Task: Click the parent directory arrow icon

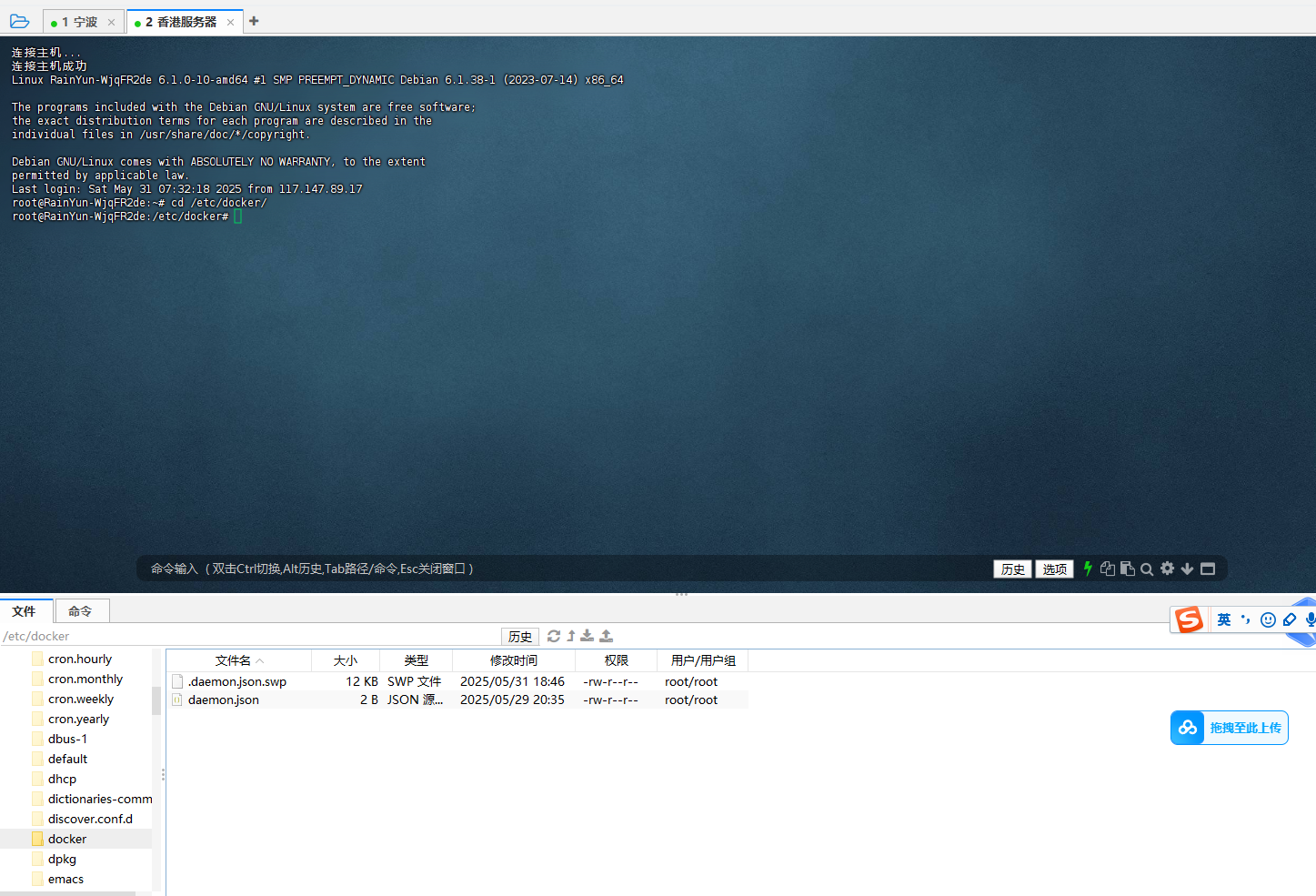Action: 571,636
